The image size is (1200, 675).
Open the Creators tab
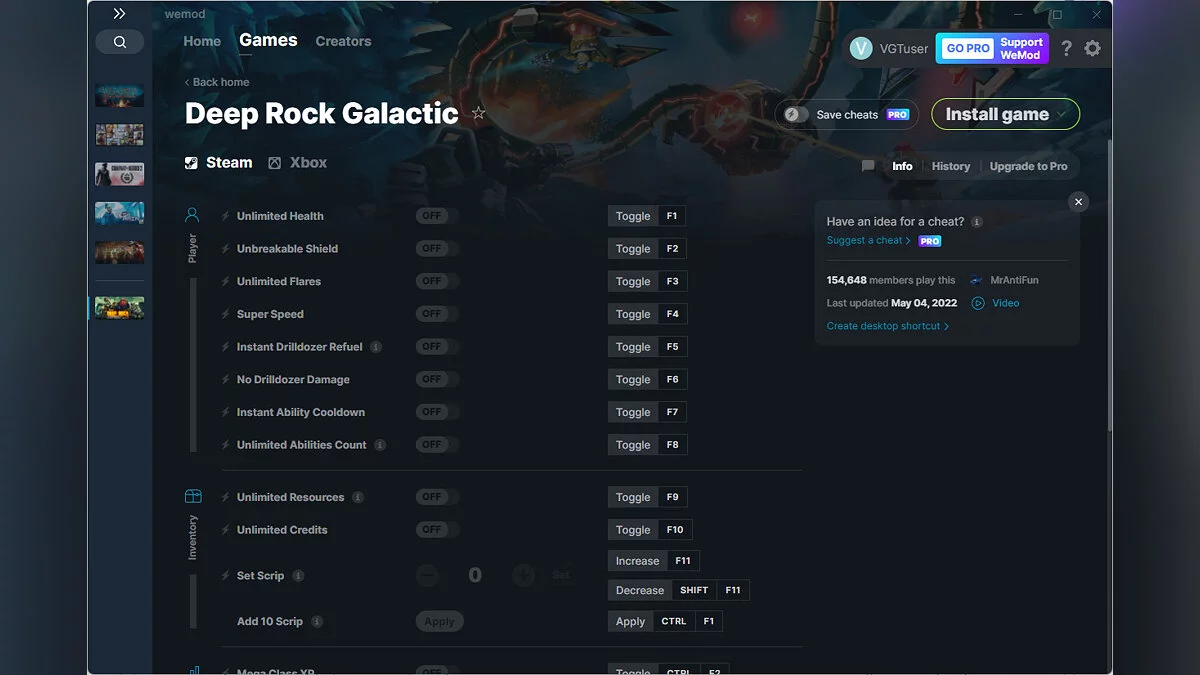[343, 41]
